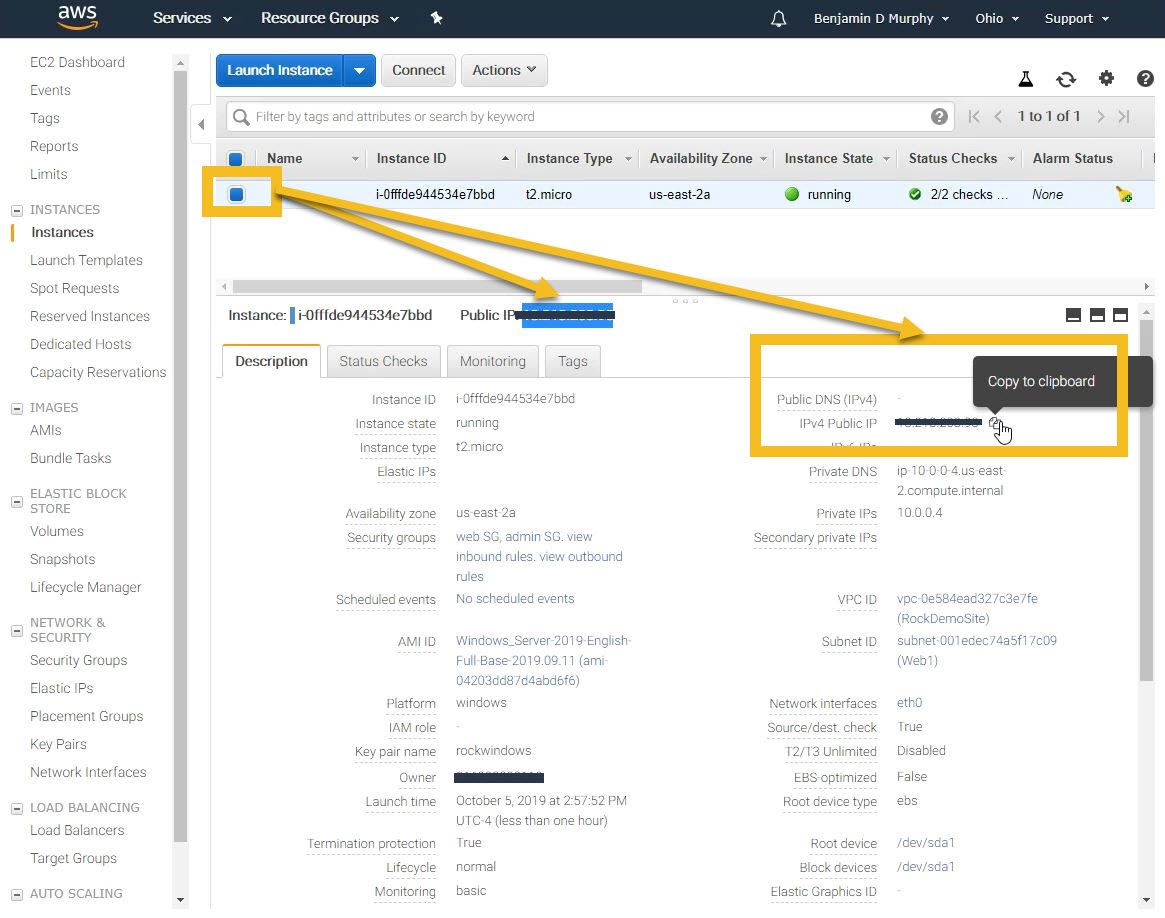Click the 2/2 checks status icon

pos(915,195)
